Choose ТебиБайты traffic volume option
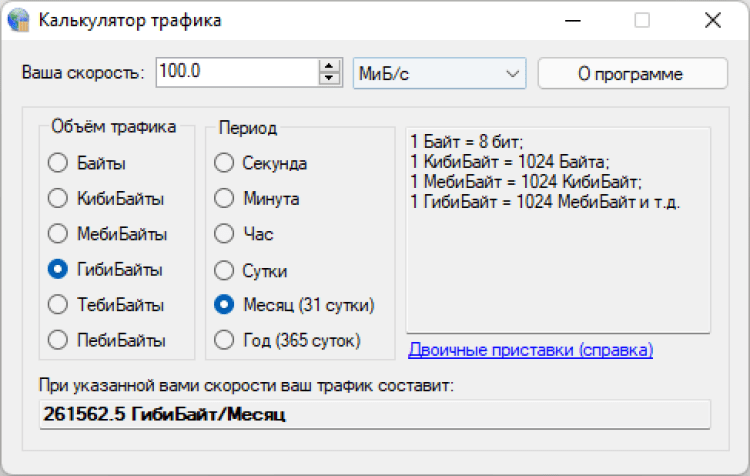Image resolution: width=750 pixels, height=476 pixels. [58, 304]
